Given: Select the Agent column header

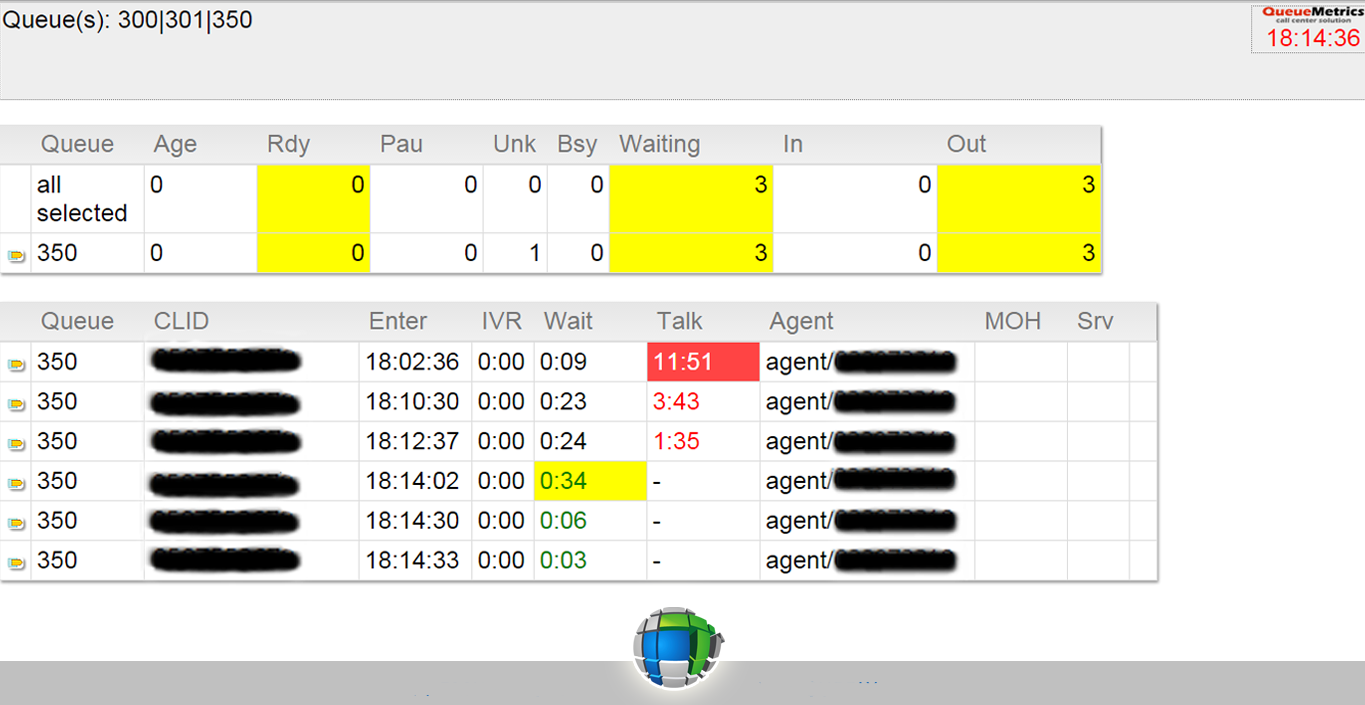Looking at the screenshot, I should 801,321.
